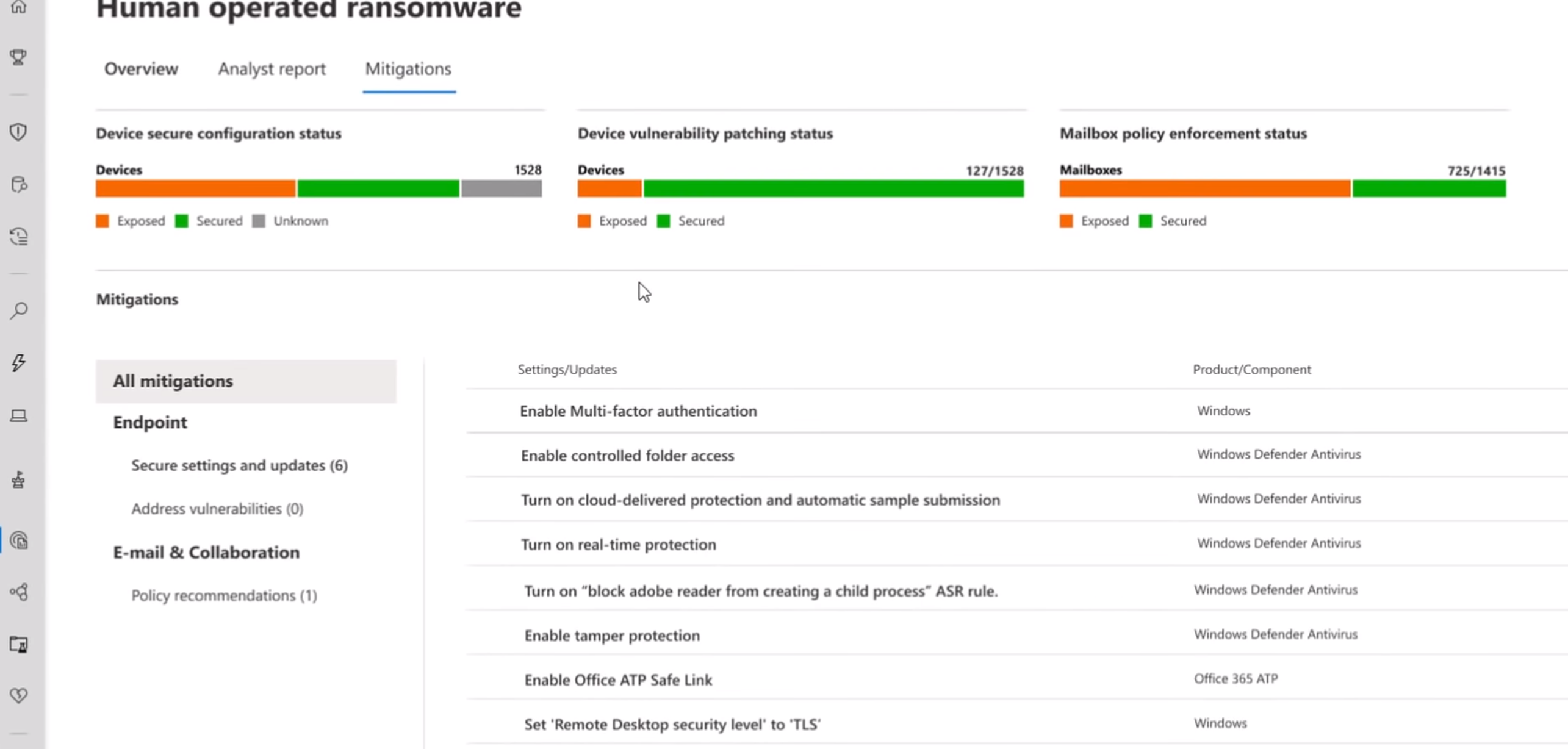Click the green Secured segment of mailbox bar
The height and width of the screenshot is (749, 1568).
coord(1429,189)
